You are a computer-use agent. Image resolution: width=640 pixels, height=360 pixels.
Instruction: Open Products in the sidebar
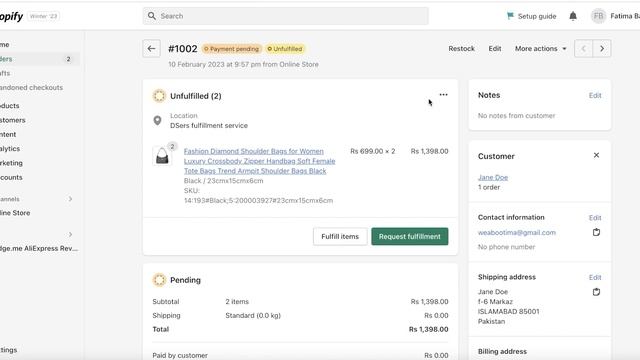10,106
